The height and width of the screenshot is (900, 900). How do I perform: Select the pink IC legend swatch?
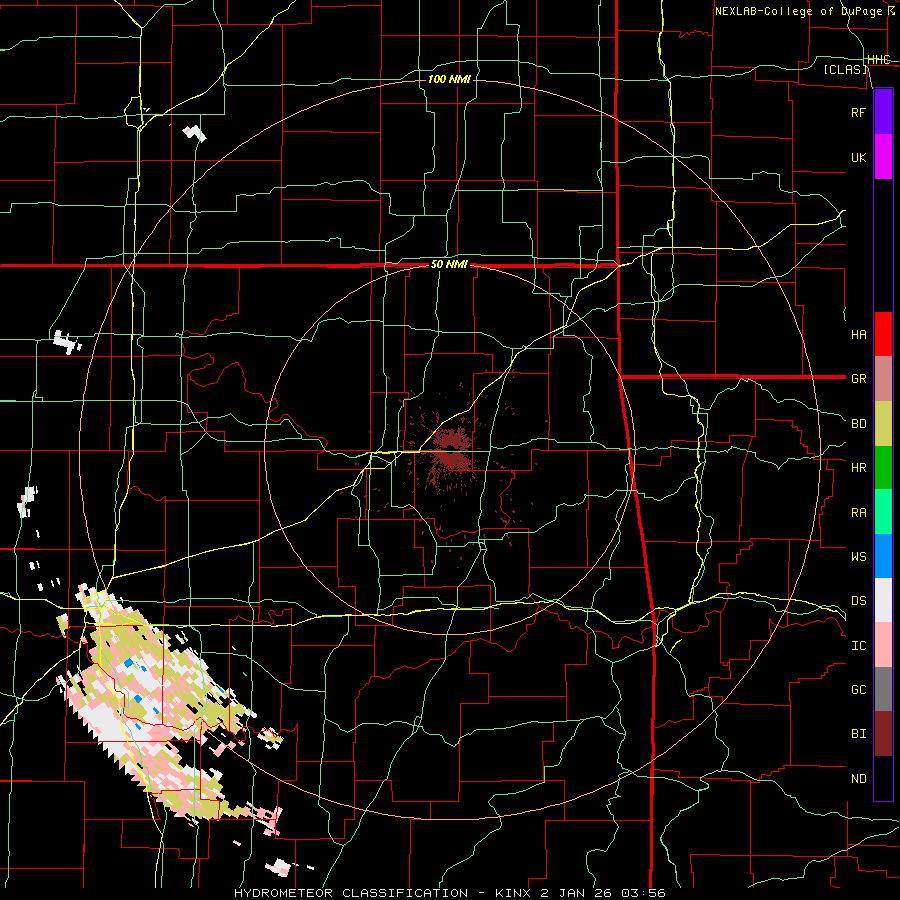point(883,645)
